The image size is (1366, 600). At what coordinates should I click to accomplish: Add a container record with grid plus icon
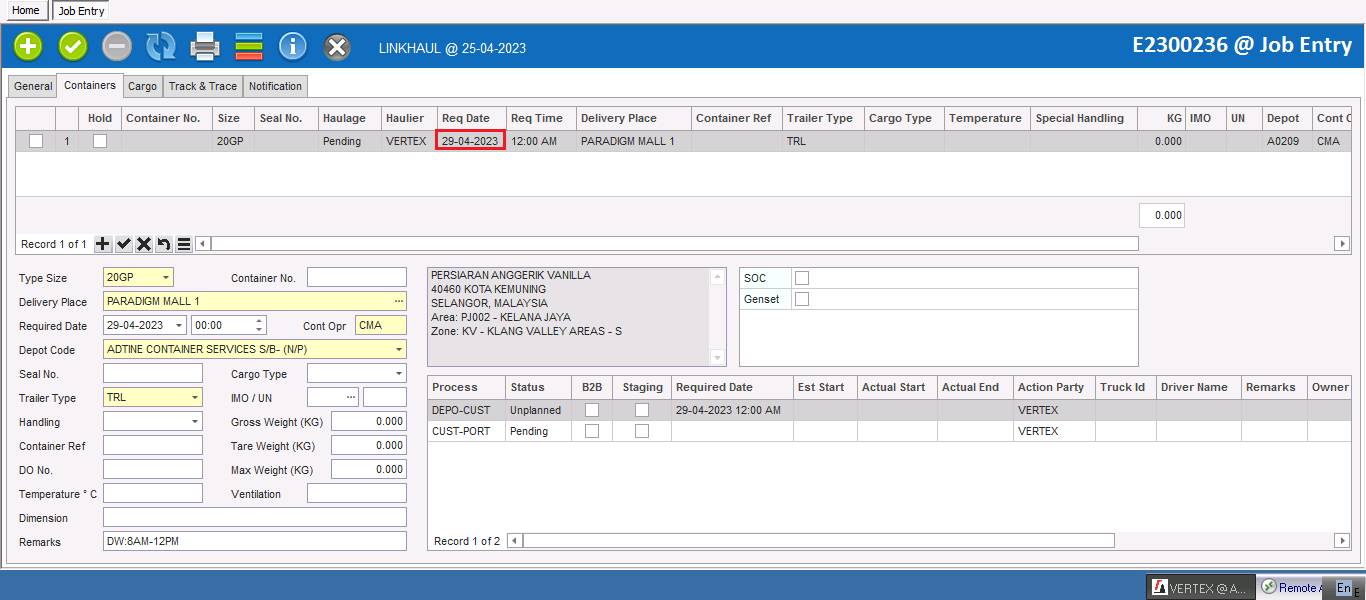103,244
